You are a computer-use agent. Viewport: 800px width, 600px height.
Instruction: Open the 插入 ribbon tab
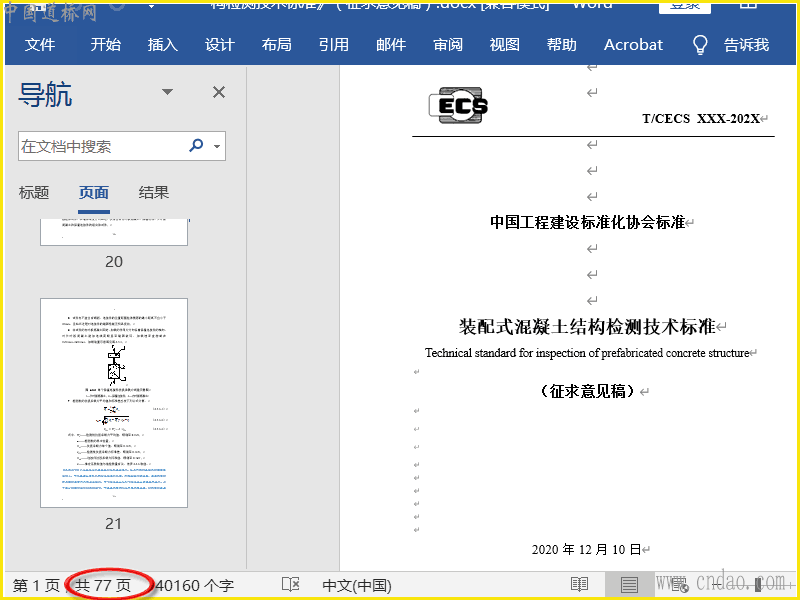point(163,44)
